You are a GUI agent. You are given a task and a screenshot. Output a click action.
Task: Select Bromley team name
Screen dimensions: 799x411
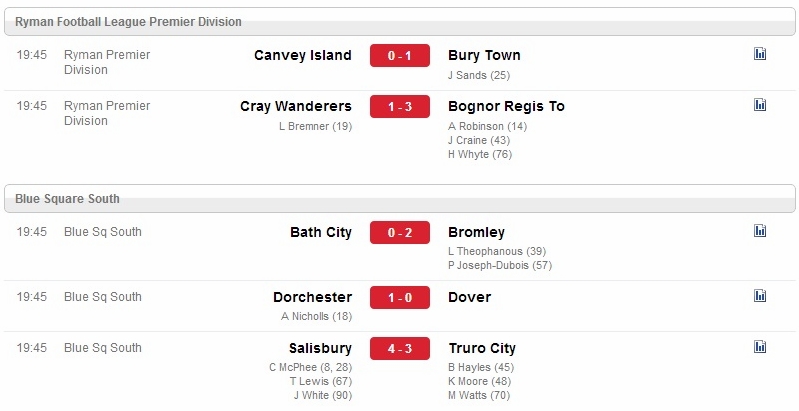point(476,232)
